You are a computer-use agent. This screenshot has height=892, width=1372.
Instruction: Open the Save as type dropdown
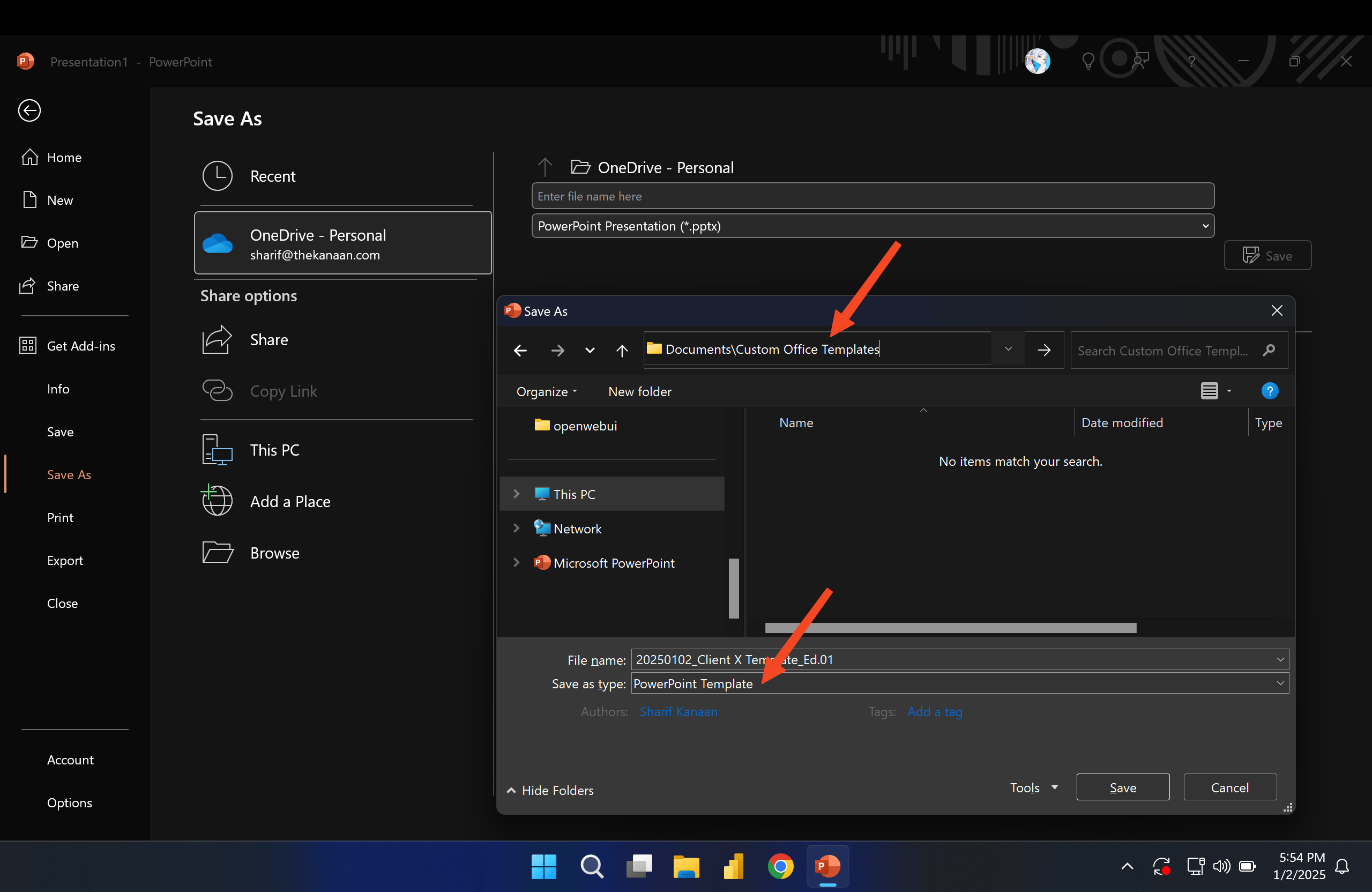coord(1280,683)
